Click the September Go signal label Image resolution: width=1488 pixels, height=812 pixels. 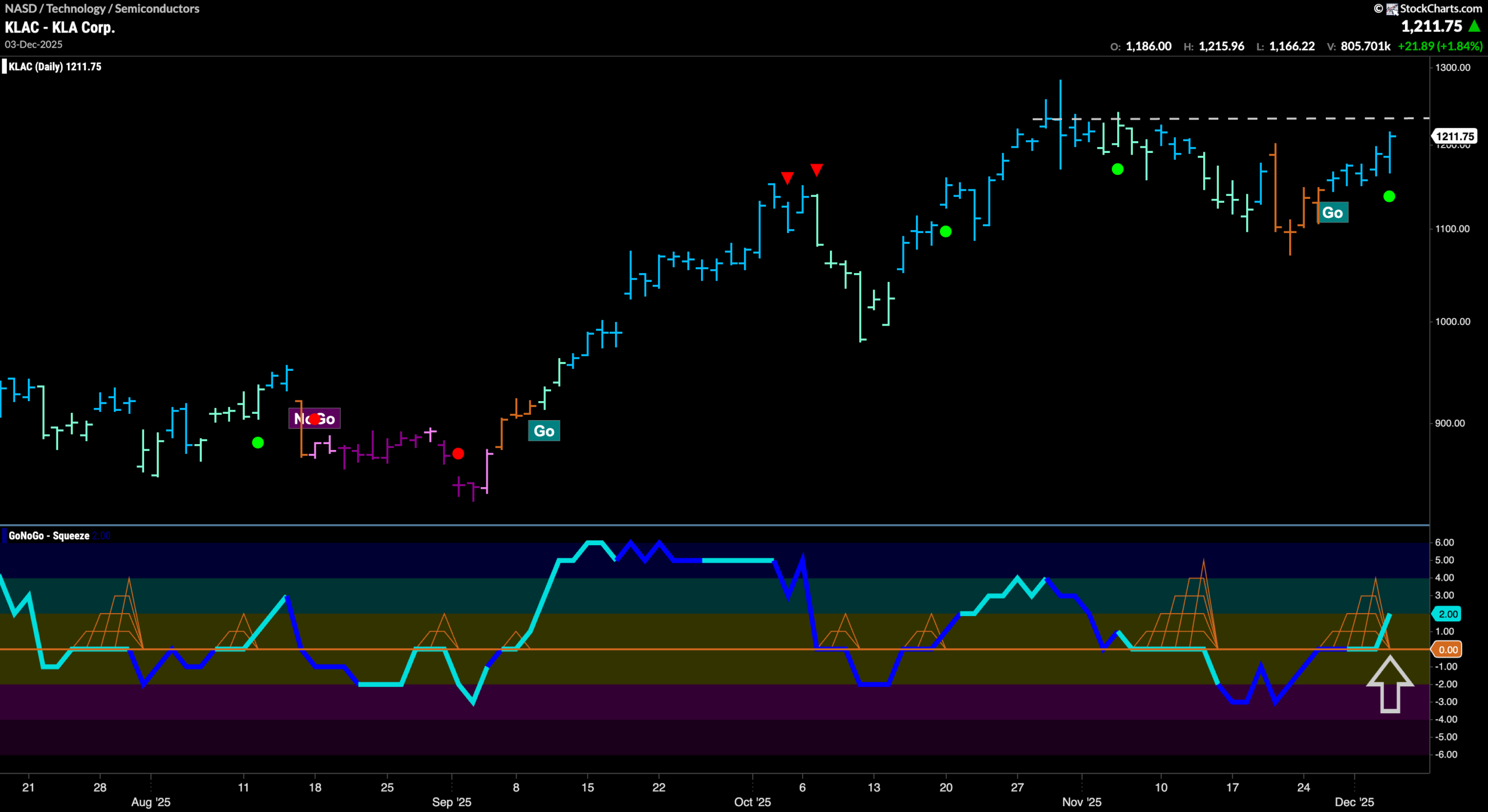point(543,431)
